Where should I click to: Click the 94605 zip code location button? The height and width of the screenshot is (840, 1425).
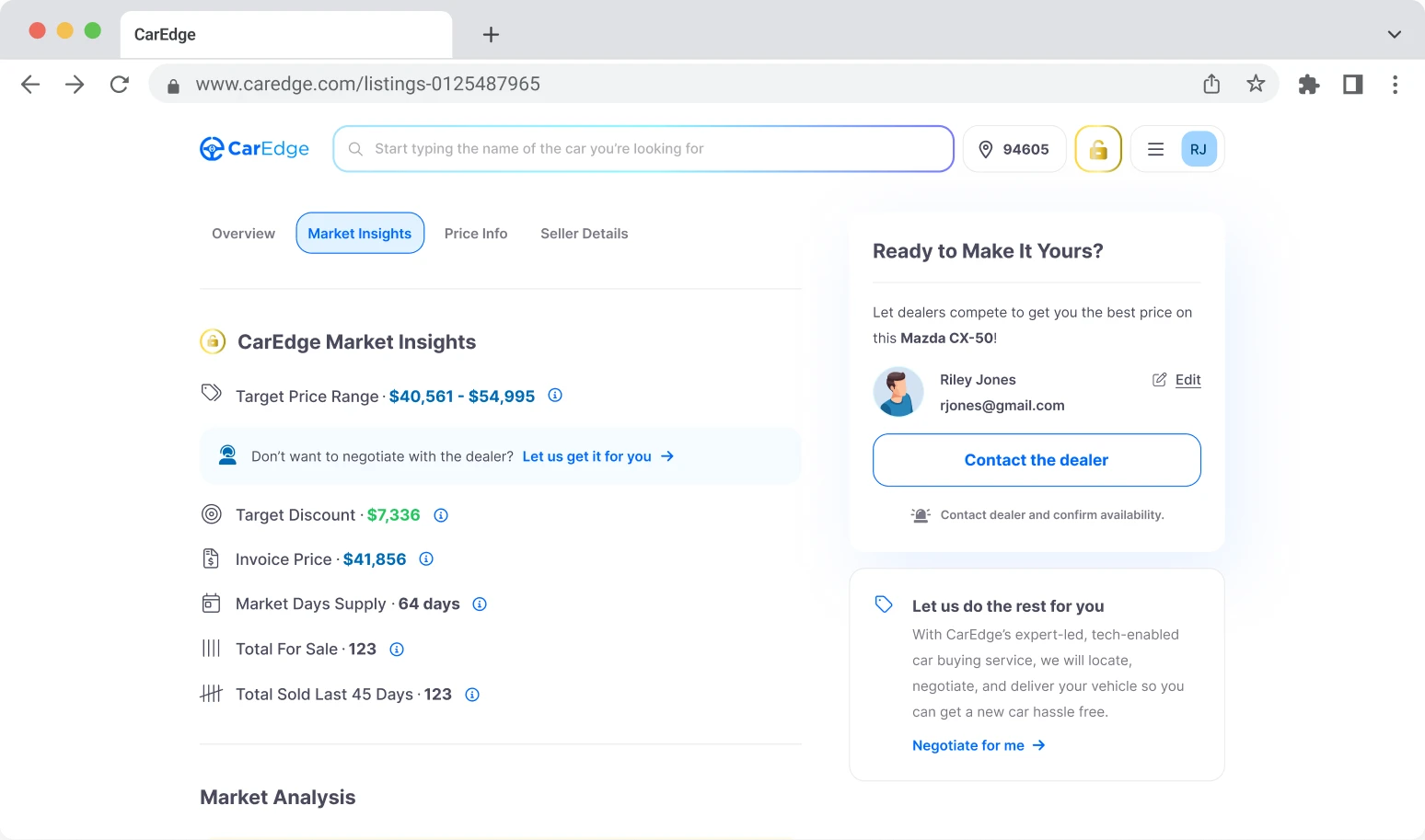click(x=1014, y=149)
